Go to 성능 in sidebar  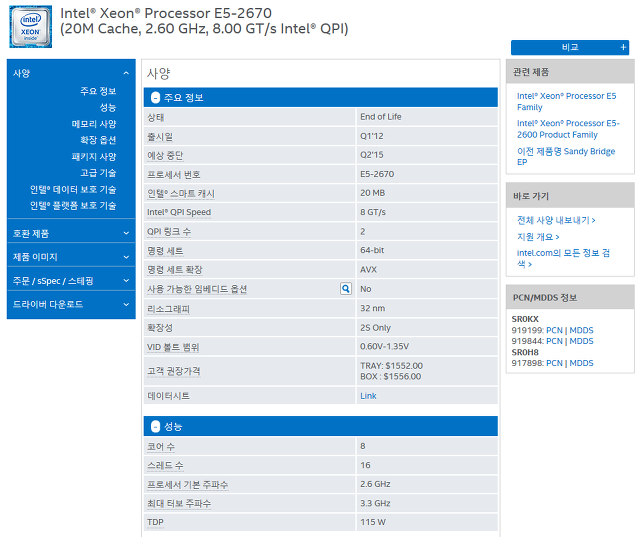pyautogui.click(x=108, y=107)
